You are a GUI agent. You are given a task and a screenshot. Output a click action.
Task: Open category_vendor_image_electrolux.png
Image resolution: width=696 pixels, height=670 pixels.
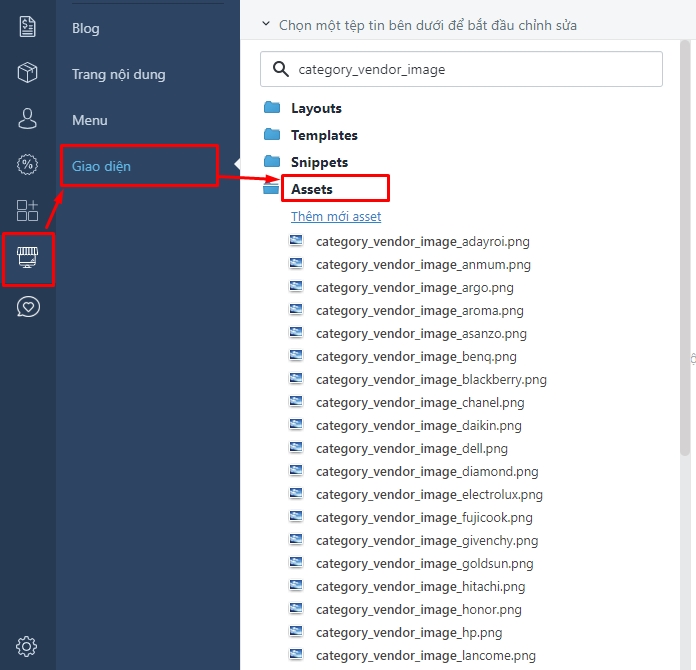[429, 495]
